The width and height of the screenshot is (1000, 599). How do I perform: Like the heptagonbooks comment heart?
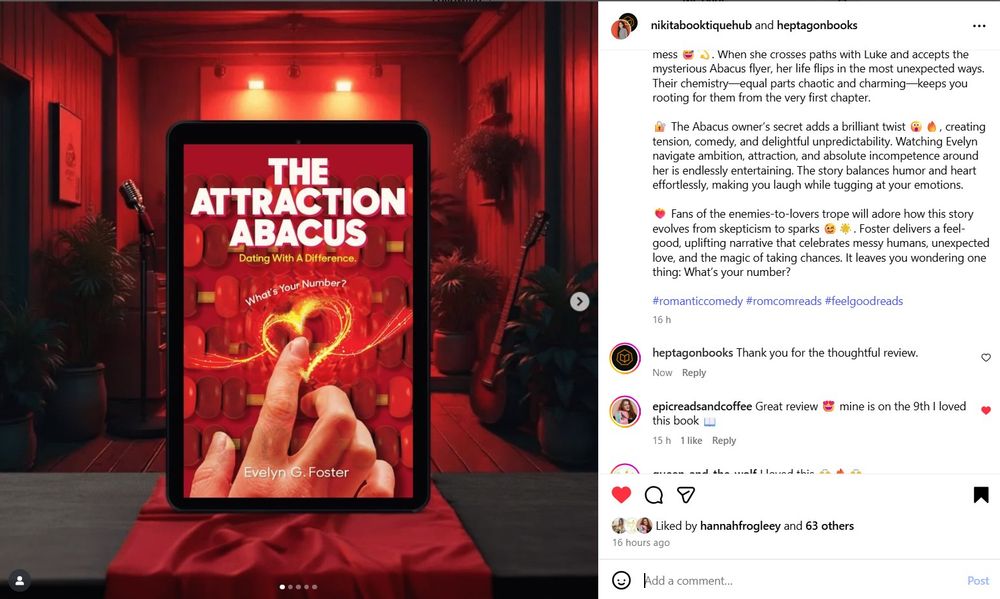[x=985, y=357]
